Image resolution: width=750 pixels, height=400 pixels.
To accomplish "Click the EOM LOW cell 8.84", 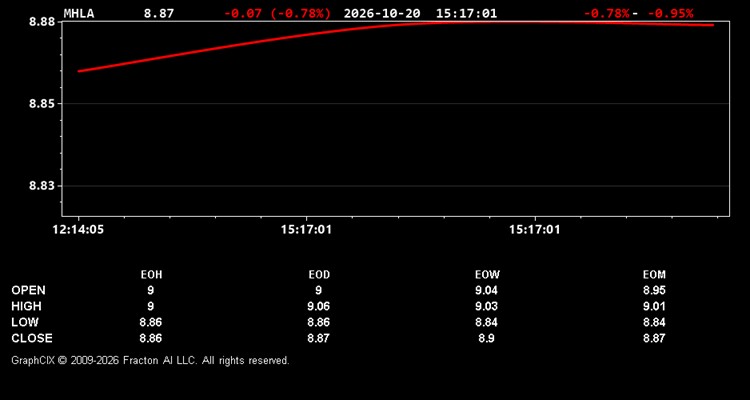I will 654,322.
